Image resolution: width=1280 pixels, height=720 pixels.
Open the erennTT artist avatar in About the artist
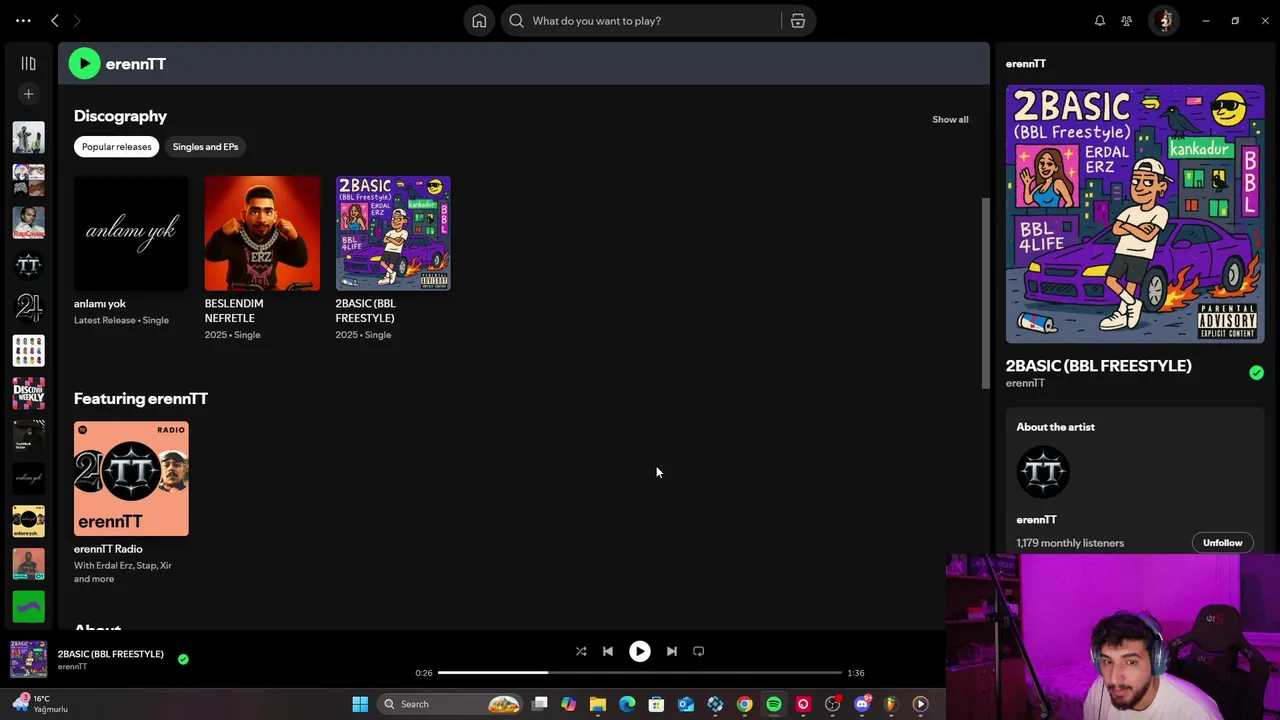tap(1043, 472)
